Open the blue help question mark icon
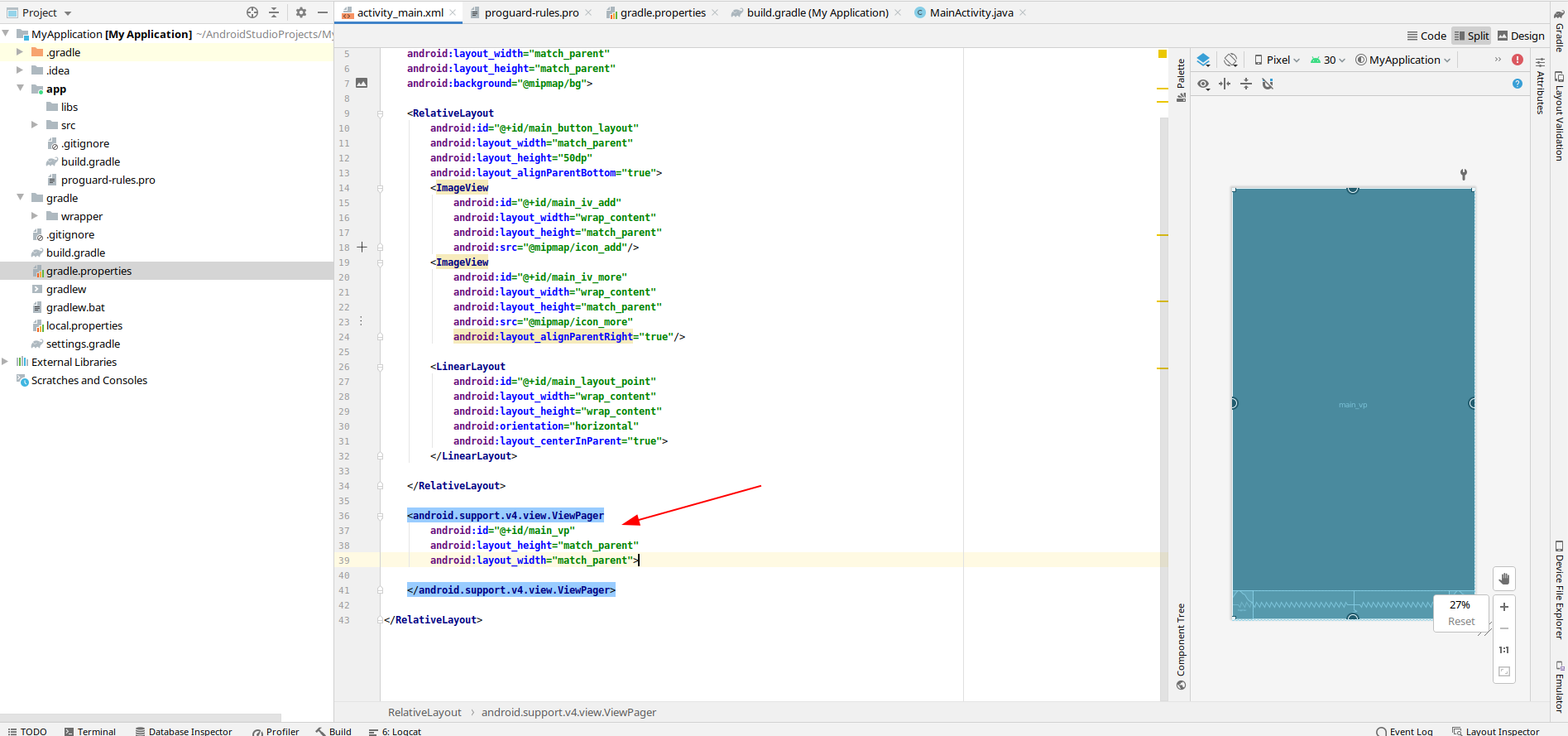 [1518, 84]
